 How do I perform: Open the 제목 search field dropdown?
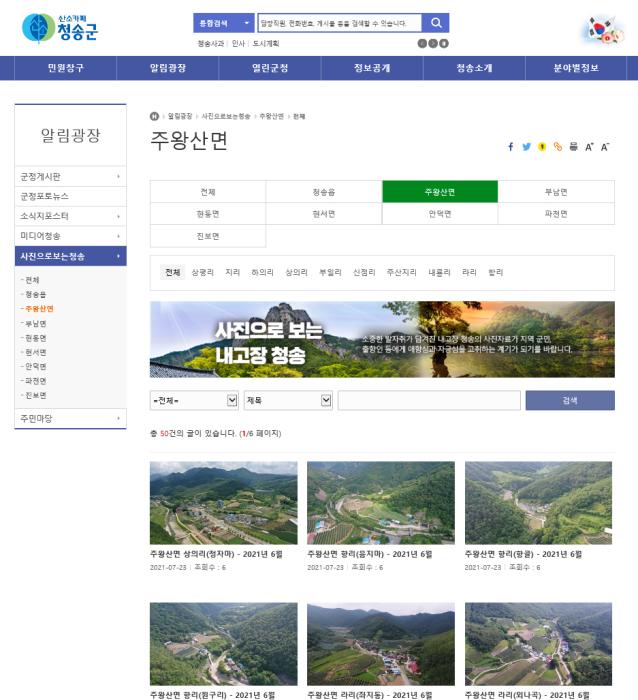coord(287,400)
